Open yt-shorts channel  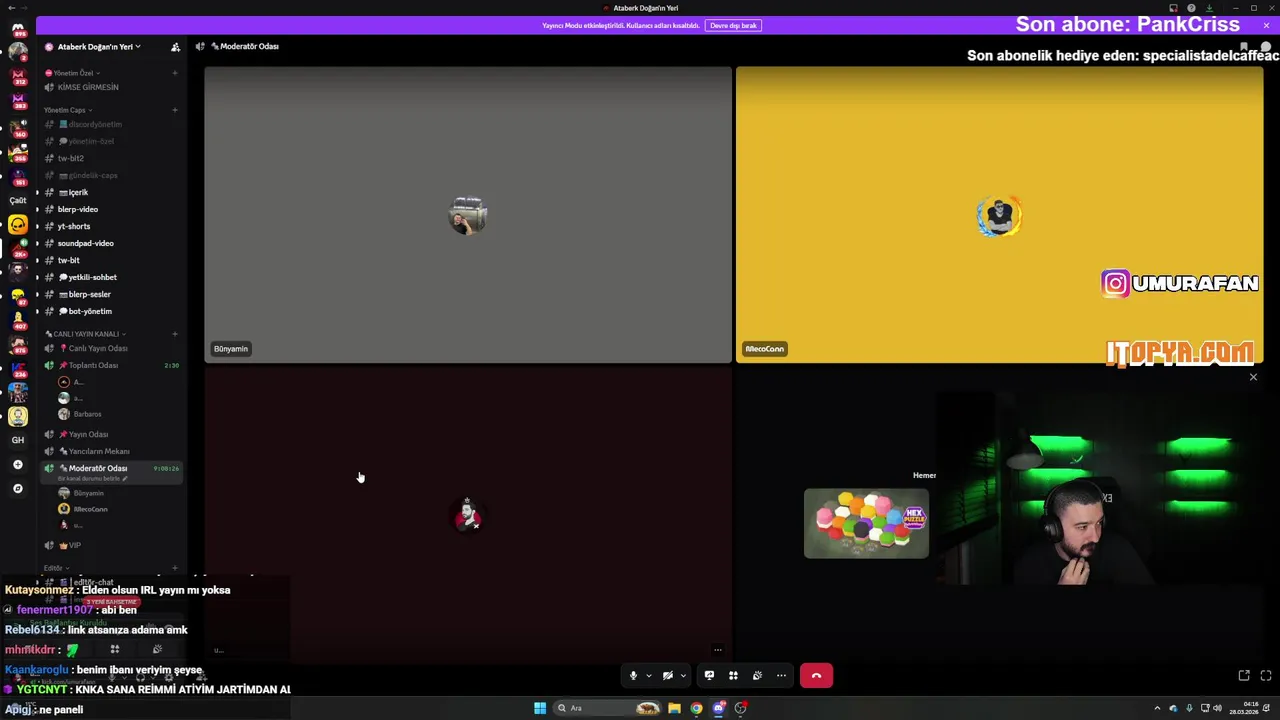tap(111, 226)
